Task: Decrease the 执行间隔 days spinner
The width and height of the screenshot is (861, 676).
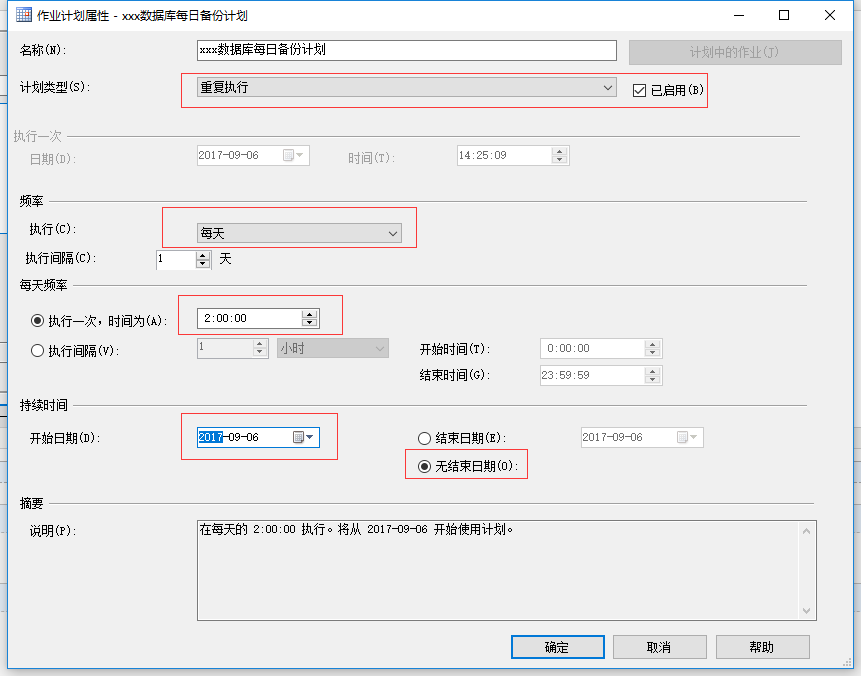Action: [203, 264]
